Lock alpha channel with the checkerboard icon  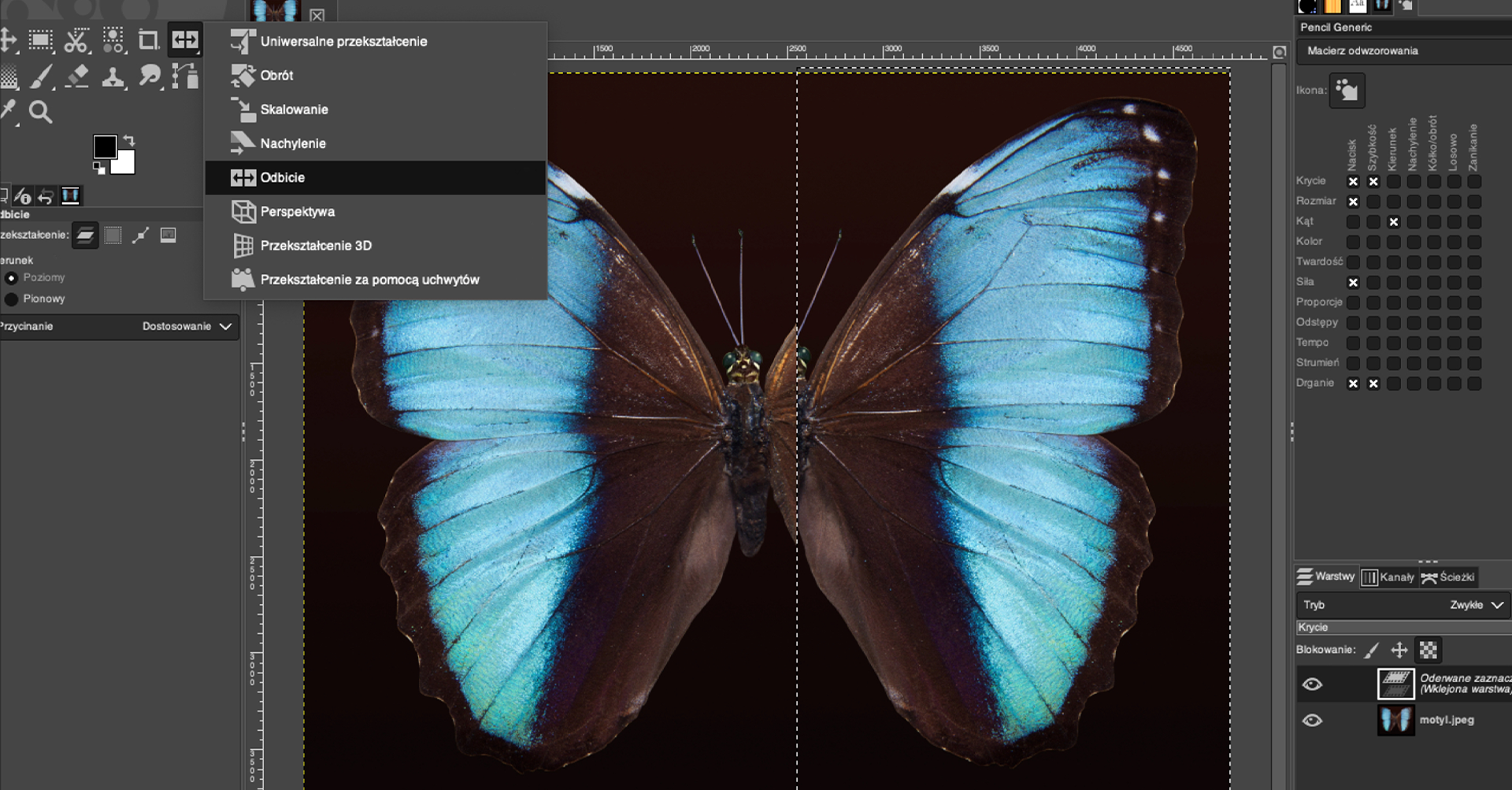point(1429,650)
